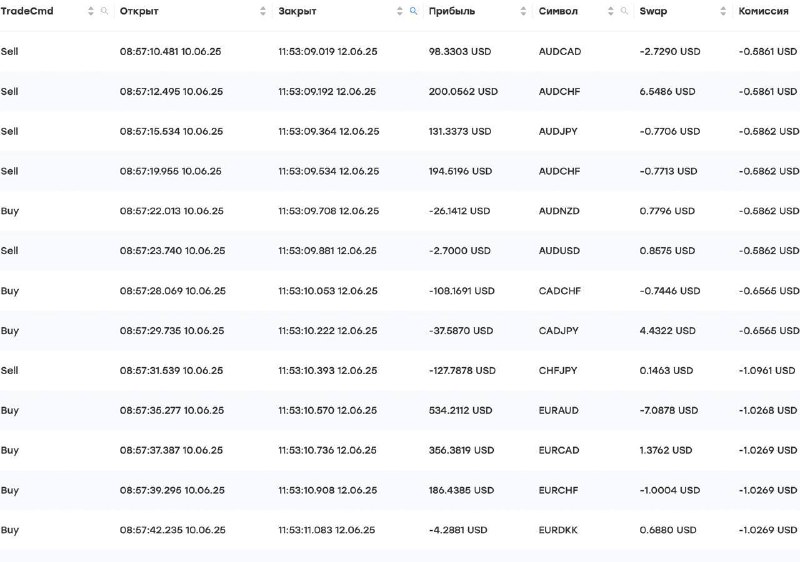Select AUDCAD symbol cell
800x562 pixels.
[560, 52]
